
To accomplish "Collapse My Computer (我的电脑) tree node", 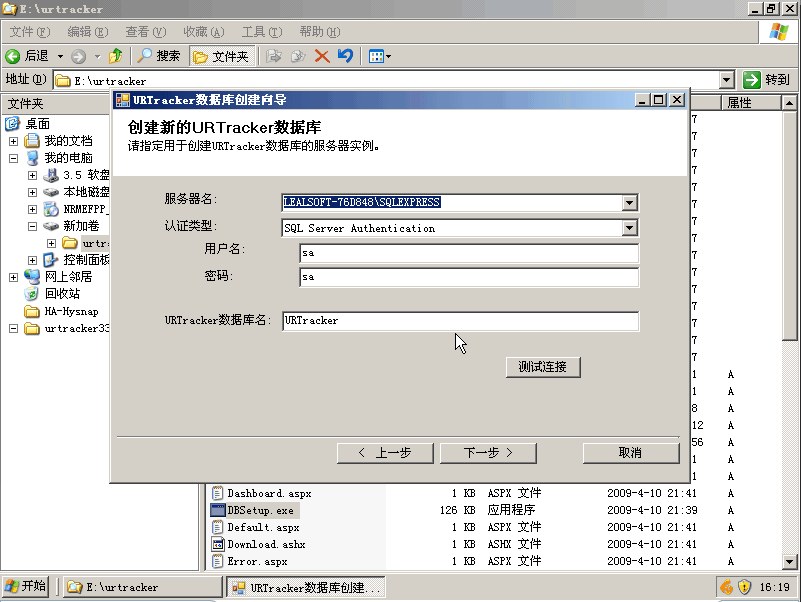I will [x=14, y=158].
